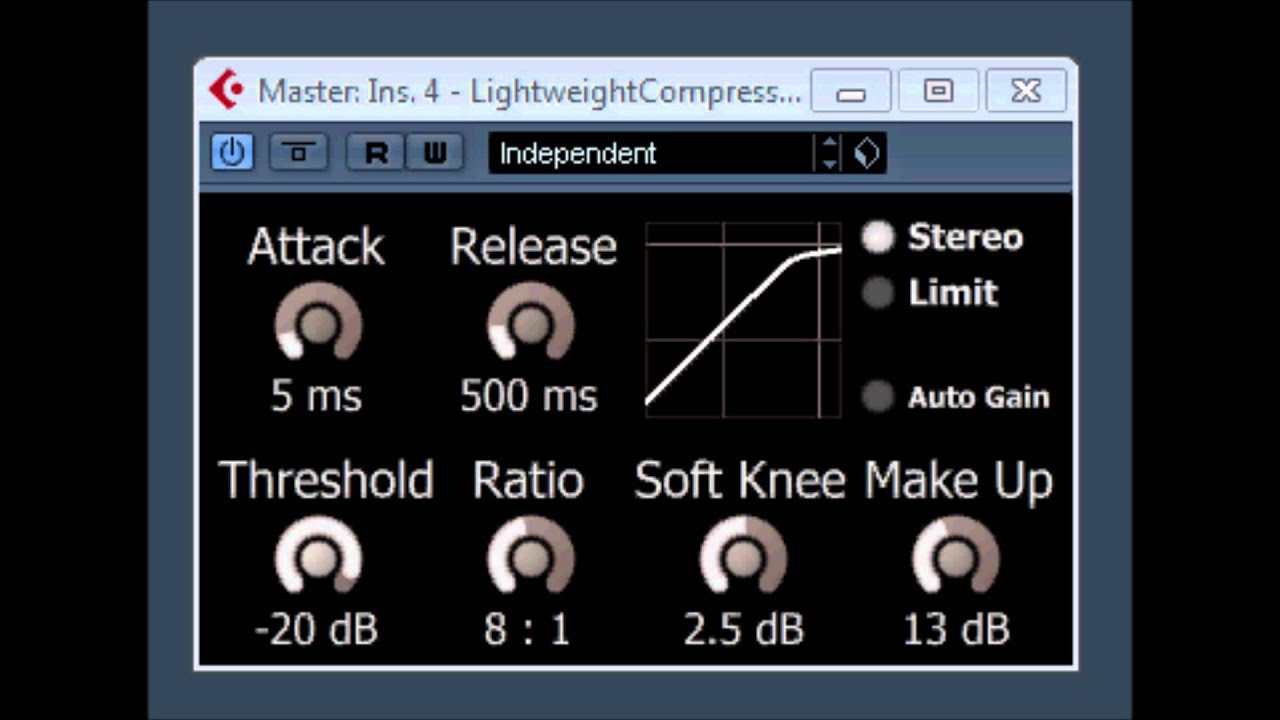Enable the Auto Gain option
This screenshot has width=1280, height=720.
point(878,396)
